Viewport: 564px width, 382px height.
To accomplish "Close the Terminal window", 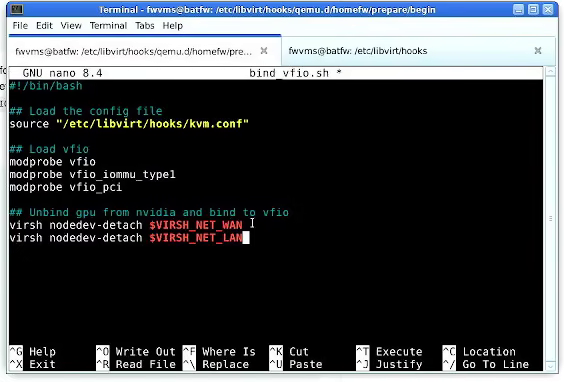I will point(548,9).
